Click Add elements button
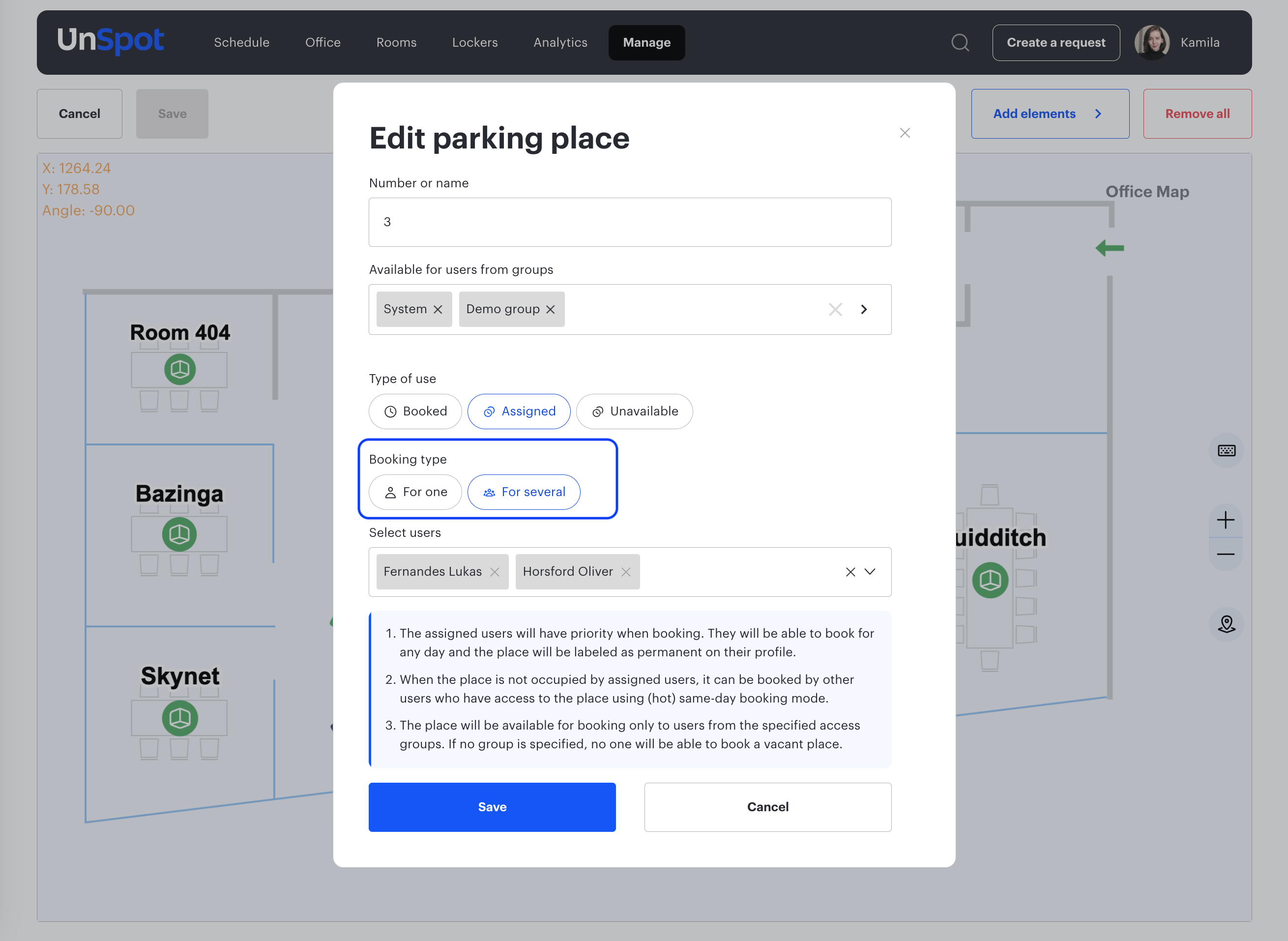This screenshot has height=941, width=1288. coord(1050,114)
